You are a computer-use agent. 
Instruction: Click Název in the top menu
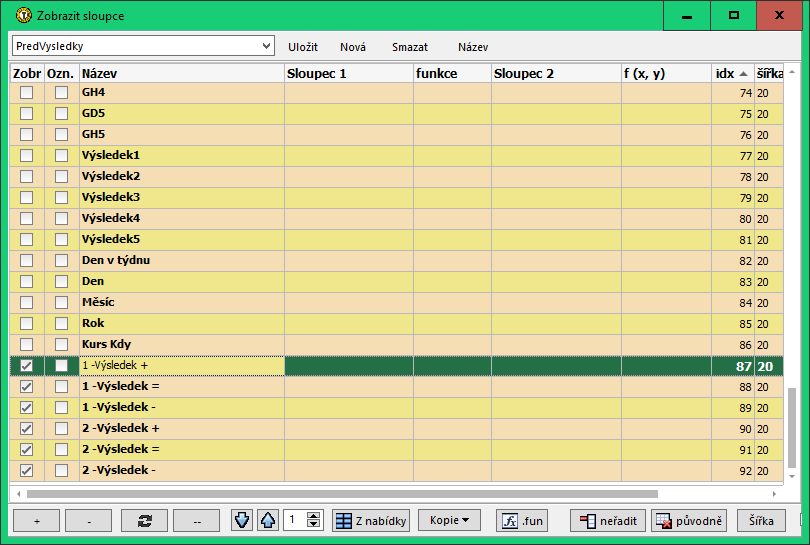pos(473,47)
